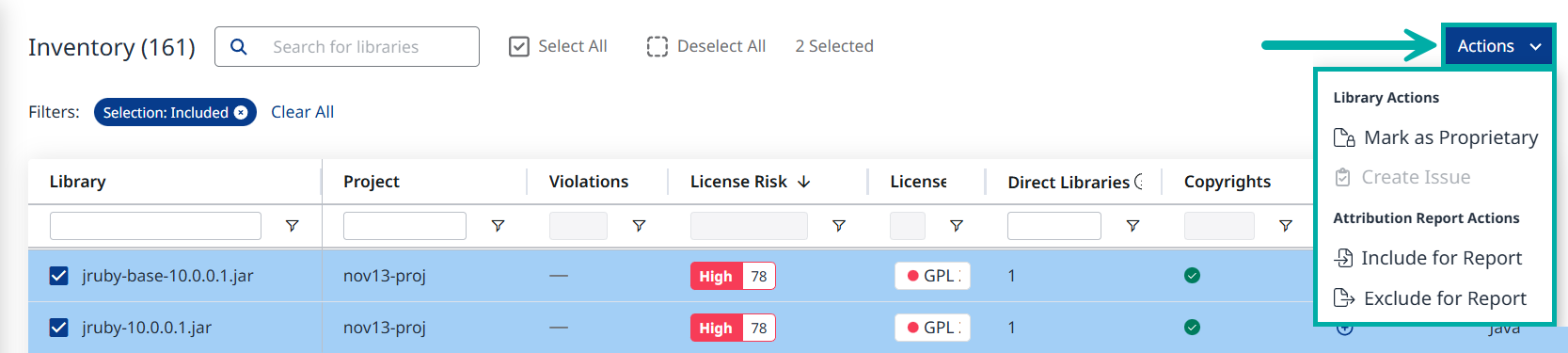Click the green copyright check in the jruby-base row
Screen dimensions: 1568x353
(1192, 276)
